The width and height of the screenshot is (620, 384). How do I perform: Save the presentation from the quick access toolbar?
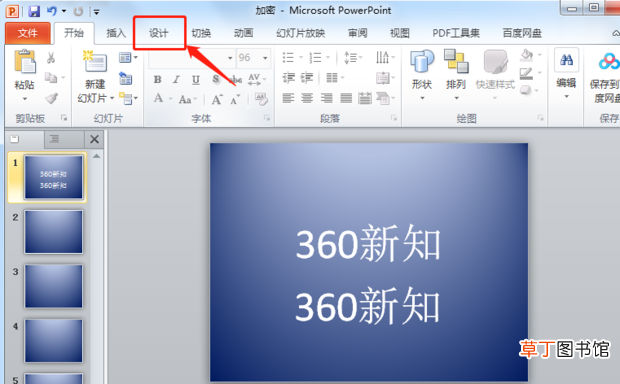pyautogui.click(x=34, y=11)
